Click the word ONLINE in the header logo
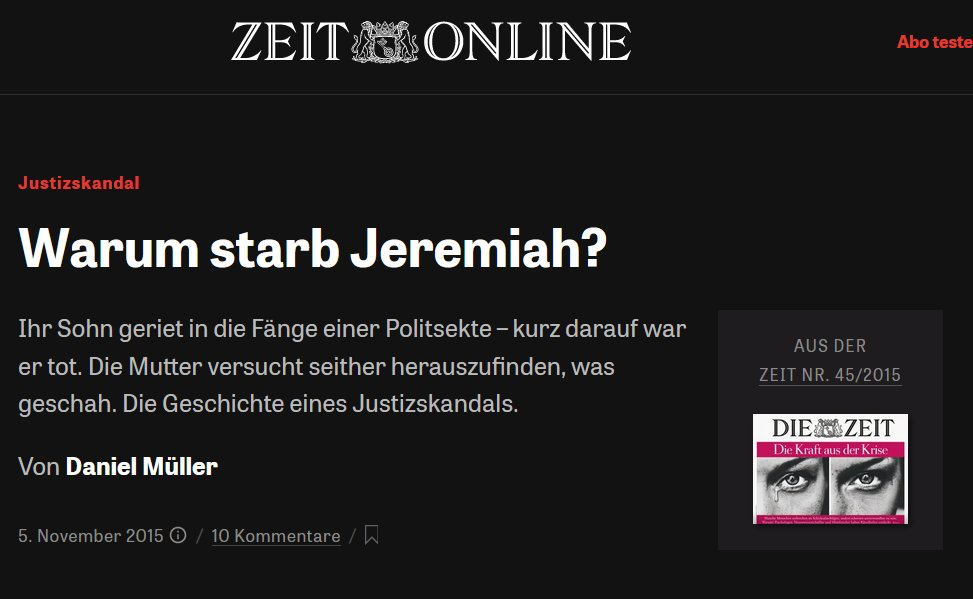The height and width of the screenshot is (599, 973). (x=527, y=42)
